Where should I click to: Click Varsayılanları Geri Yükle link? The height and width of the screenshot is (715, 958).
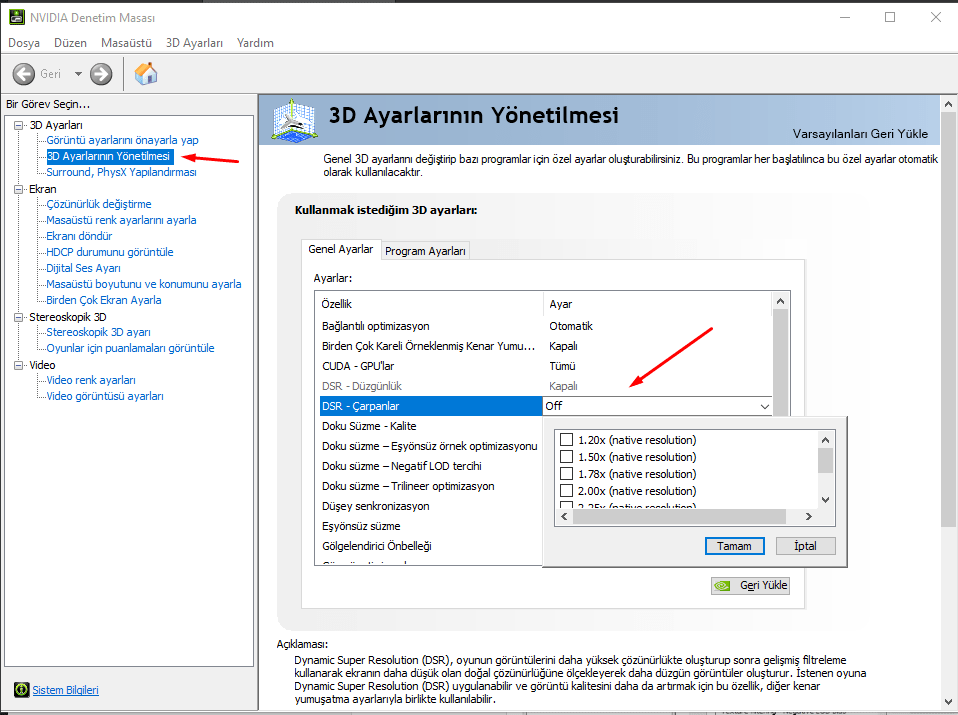[860, 134]
